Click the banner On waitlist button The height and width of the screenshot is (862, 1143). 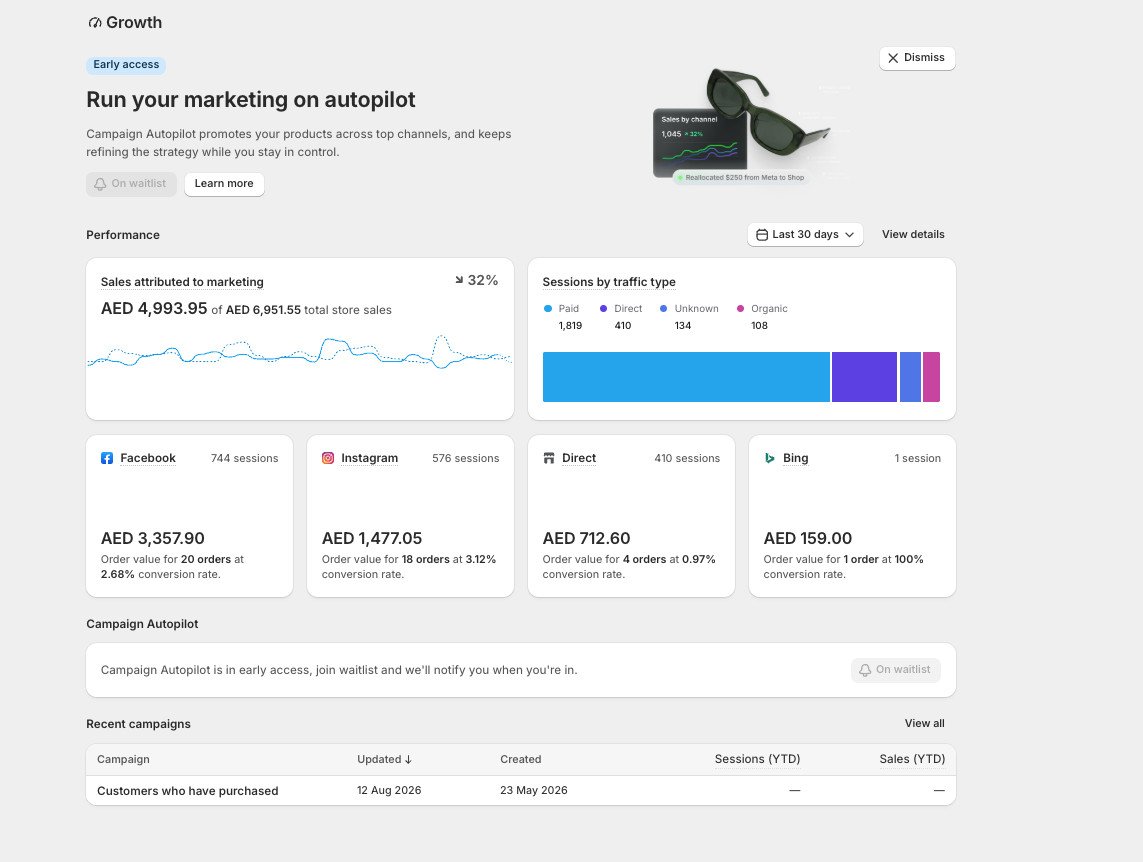click(131, 184)
